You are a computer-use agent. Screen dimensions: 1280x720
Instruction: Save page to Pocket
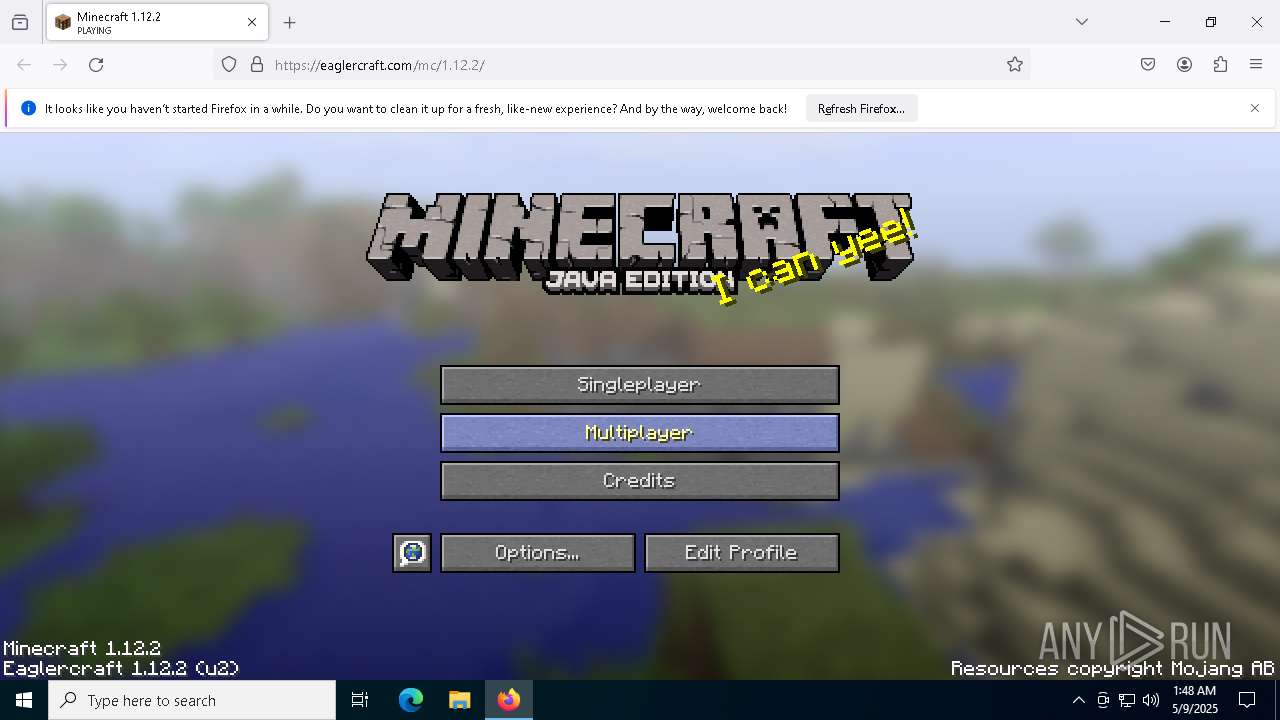(x=1148, y=65)
